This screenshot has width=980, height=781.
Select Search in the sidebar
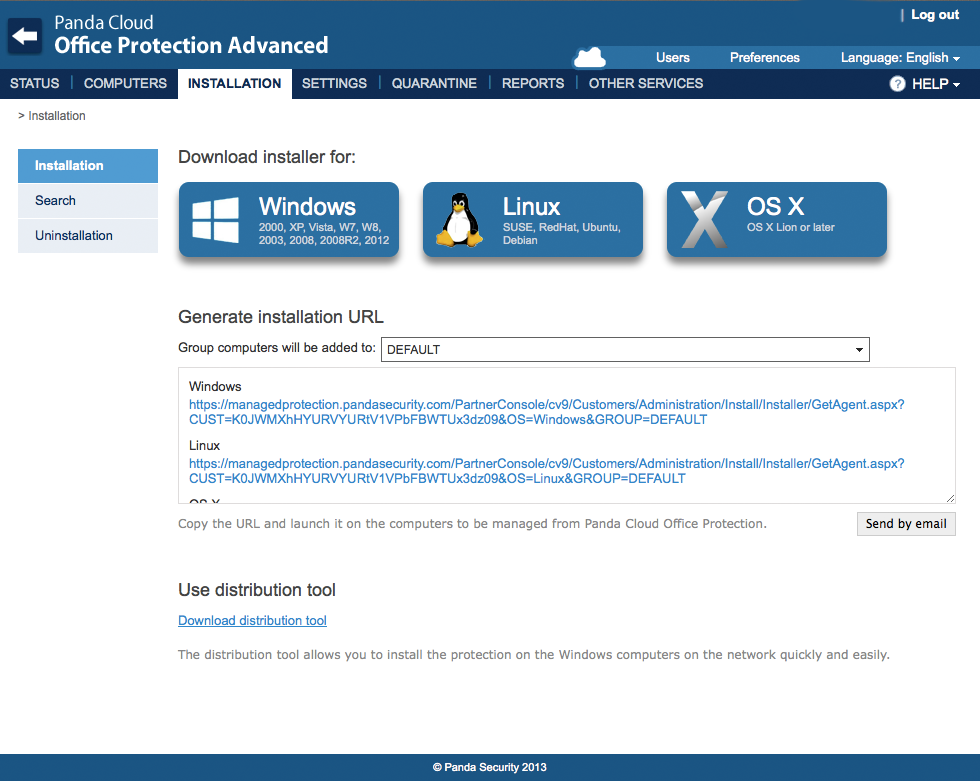tap(55, 200)
